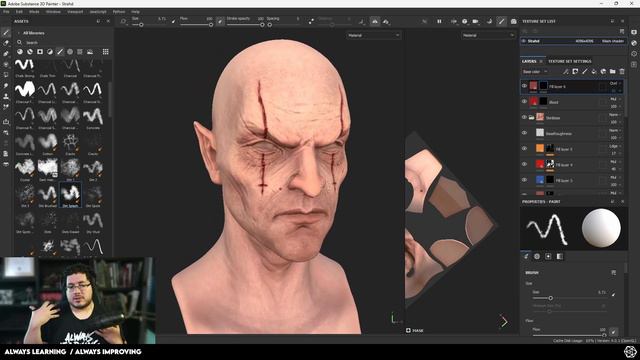Add a paint layer in Layers panel

click(584, 71)
